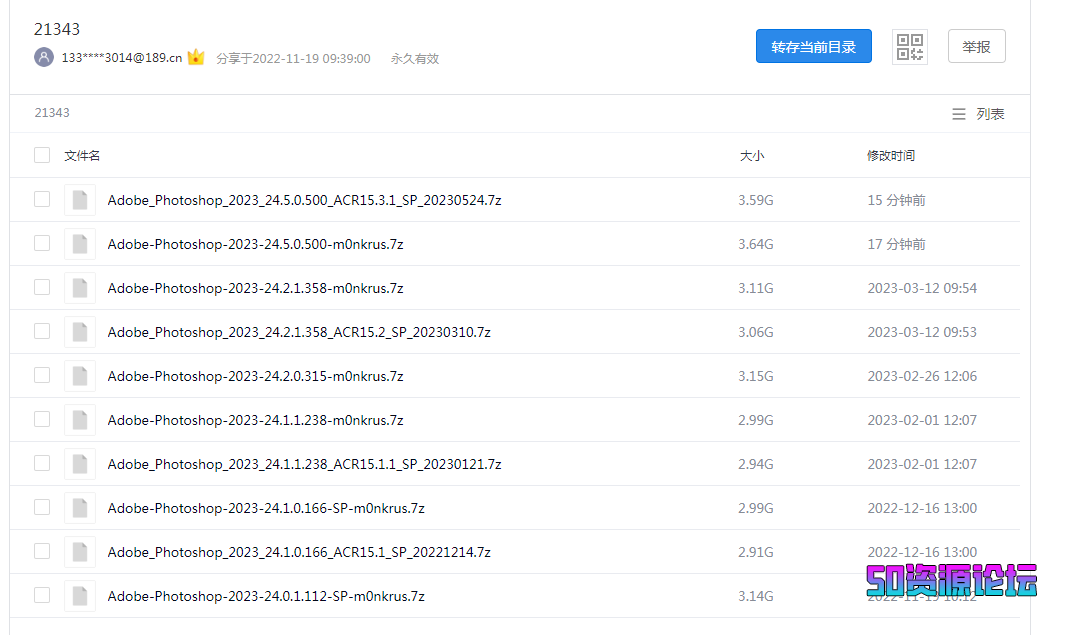Click file icon for 24.5.0.500_ACR15.3.1 archive
Image resolution: width=1082 pixels, height=635 pixels.
click(x=80, y=200)
